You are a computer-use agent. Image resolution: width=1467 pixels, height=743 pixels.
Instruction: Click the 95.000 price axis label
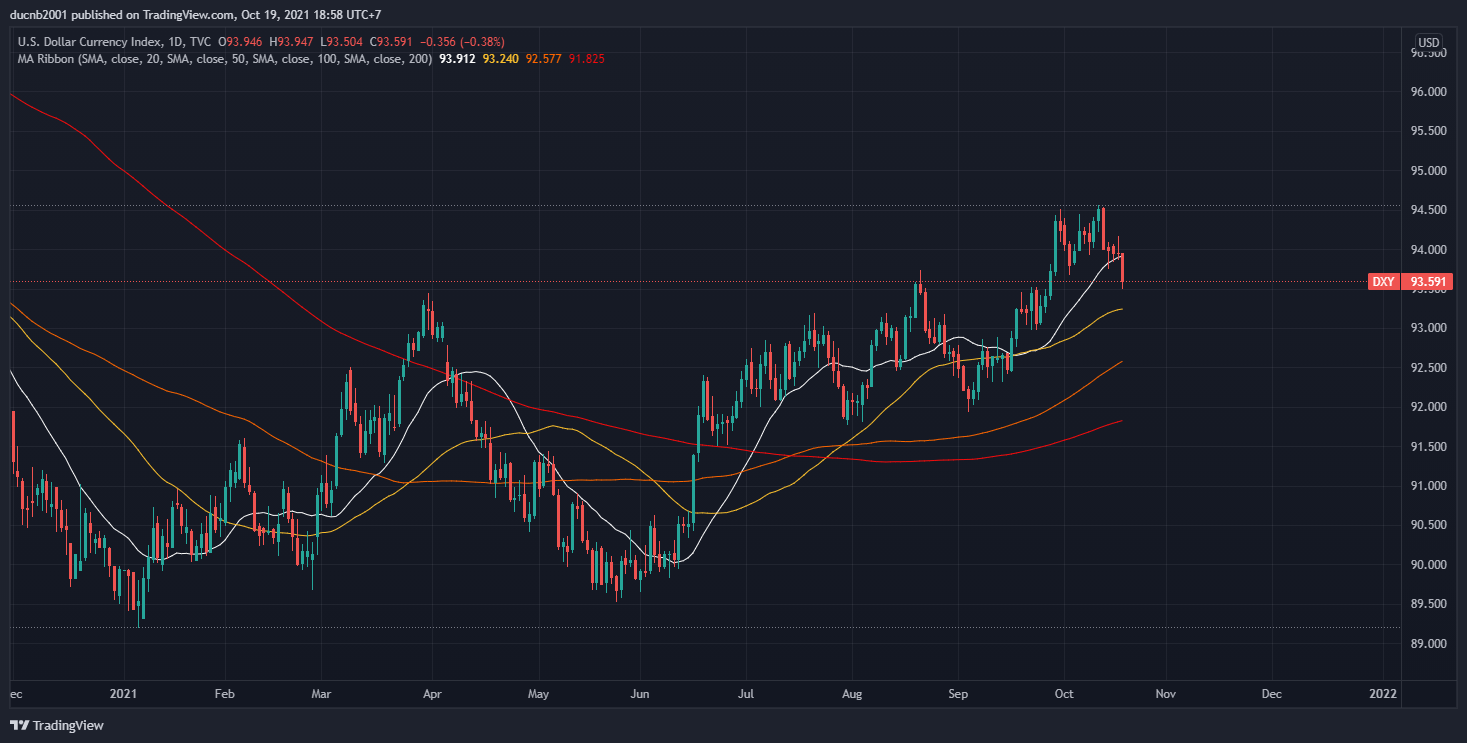[1429, 171]
